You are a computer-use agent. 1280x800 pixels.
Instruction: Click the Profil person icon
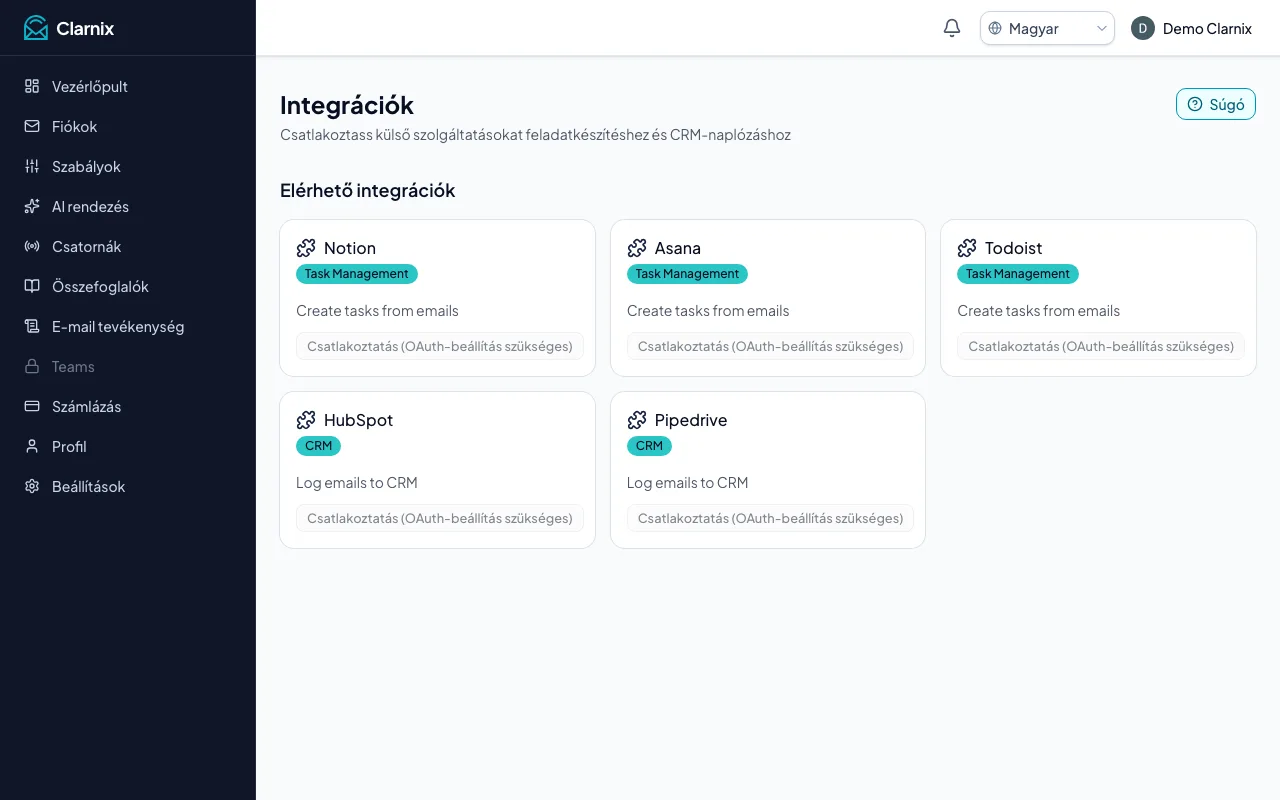32,446
